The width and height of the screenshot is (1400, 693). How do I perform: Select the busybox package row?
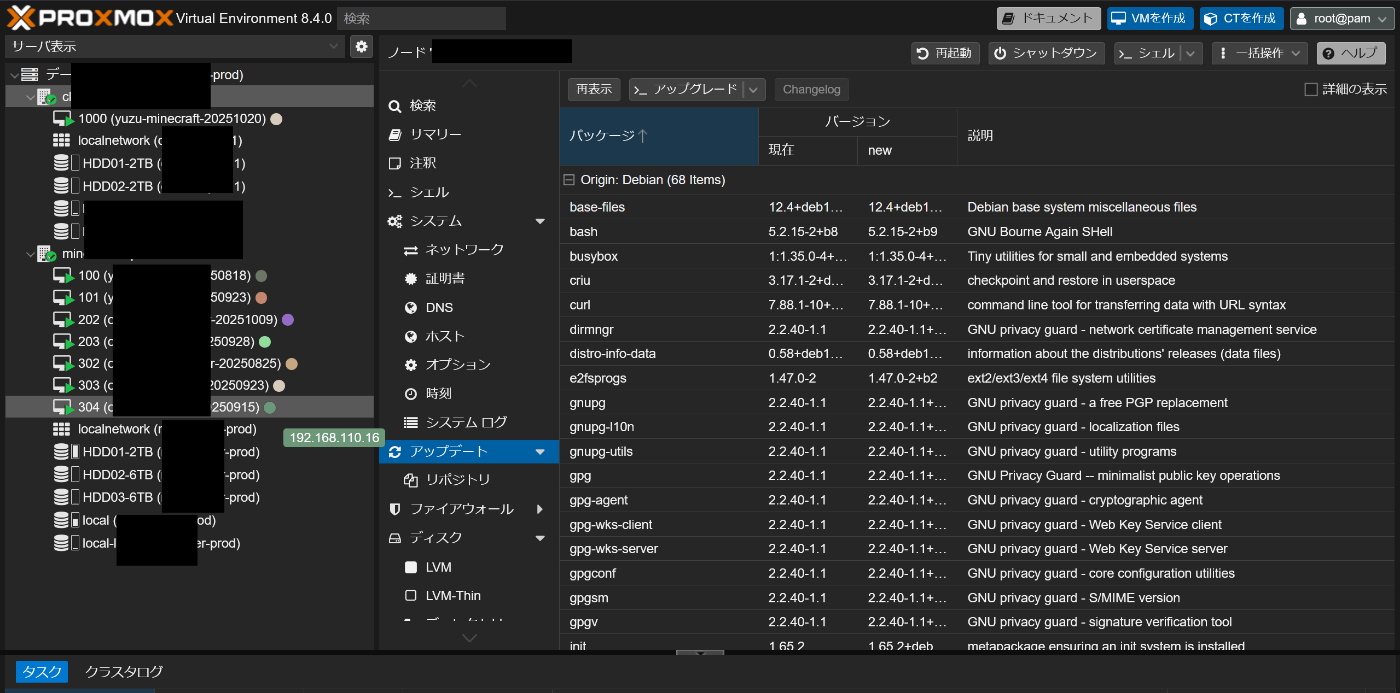point(977,256)
